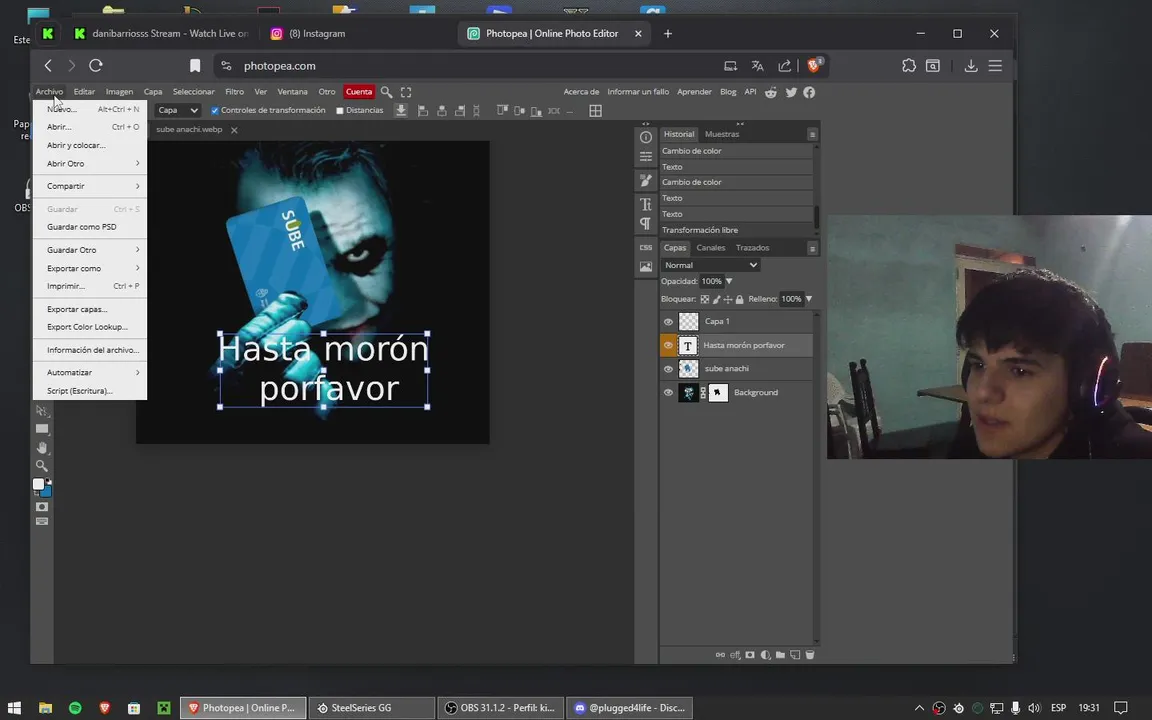Switch to the Trazados tab

point(752,248)
